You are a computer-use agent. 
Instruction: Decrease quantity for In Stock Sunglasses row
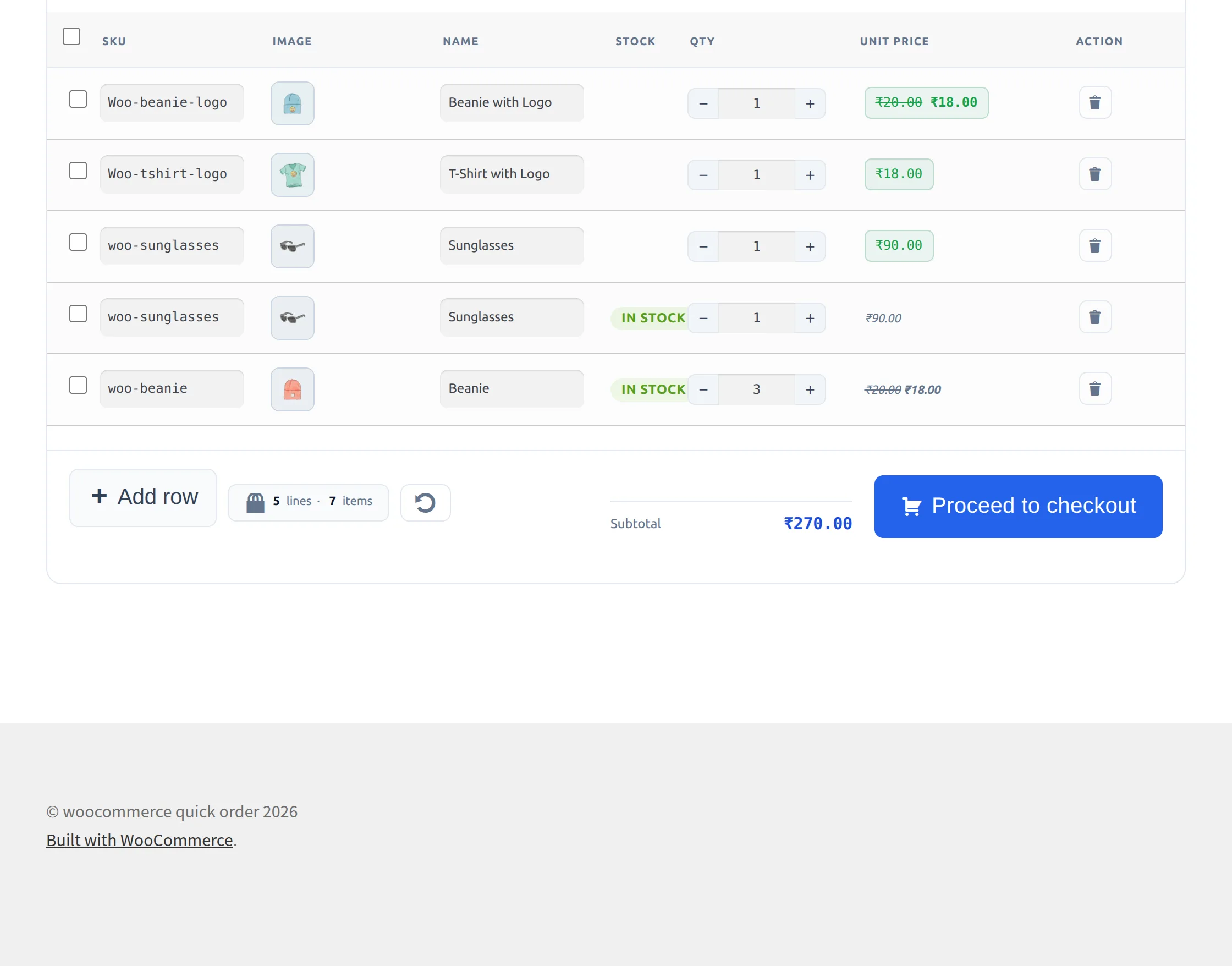coord(703,319)
